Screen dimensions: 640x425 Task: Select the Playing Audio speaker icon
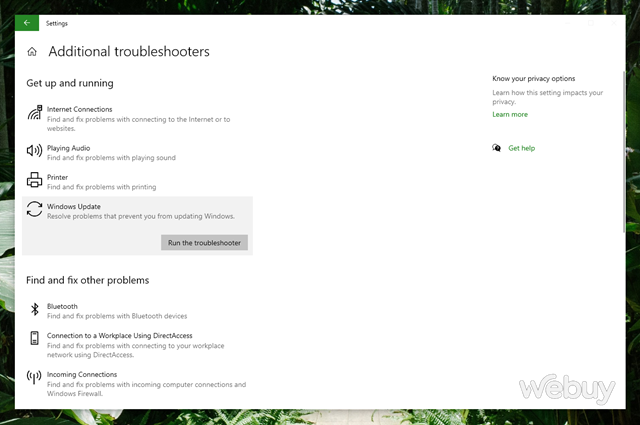(x=35, y=151)
